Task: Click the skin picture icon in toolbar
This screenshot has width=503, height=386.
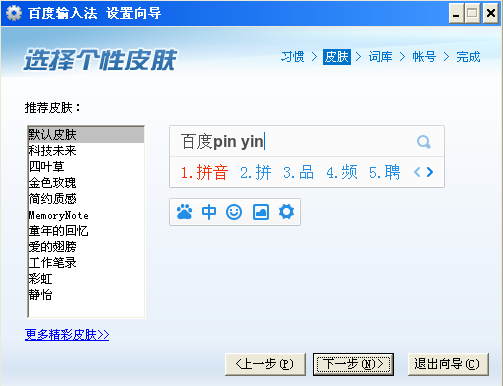Action: [261, 212]
